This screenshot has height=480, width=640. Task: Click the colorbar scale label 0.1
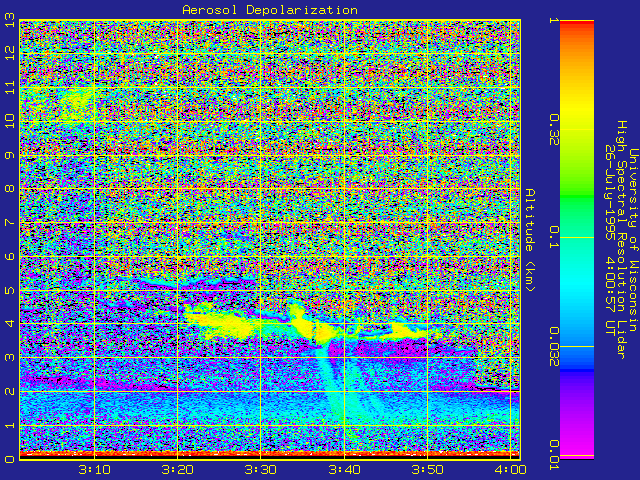pyautogui.click(x=553, y=237)
